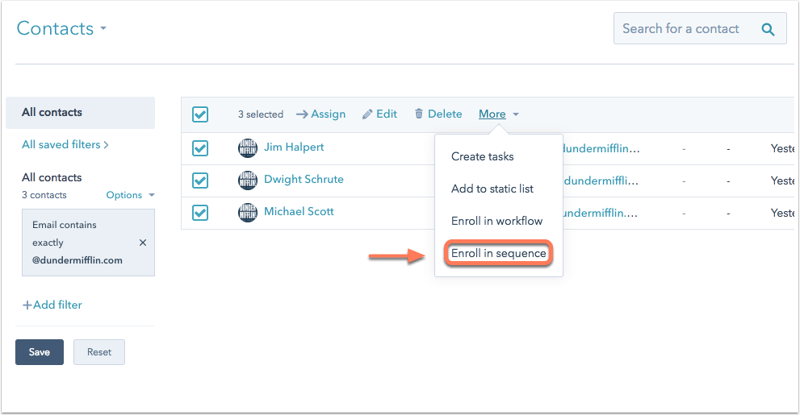Open Dwight Schrute's contact link
The image size is (800, 415).
click(304, 179)
